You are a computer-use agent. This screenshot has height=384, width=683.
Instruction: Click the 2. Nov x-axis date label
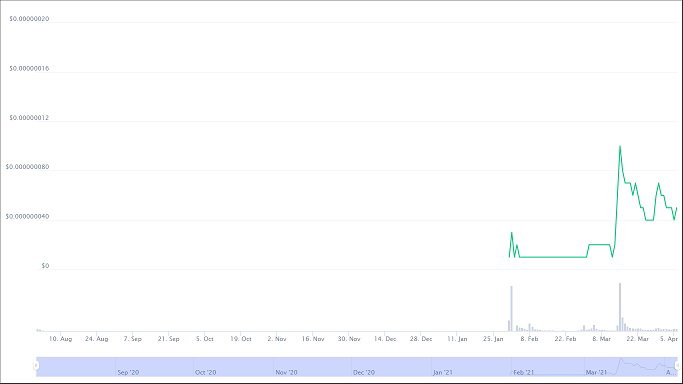pos(277,339)
